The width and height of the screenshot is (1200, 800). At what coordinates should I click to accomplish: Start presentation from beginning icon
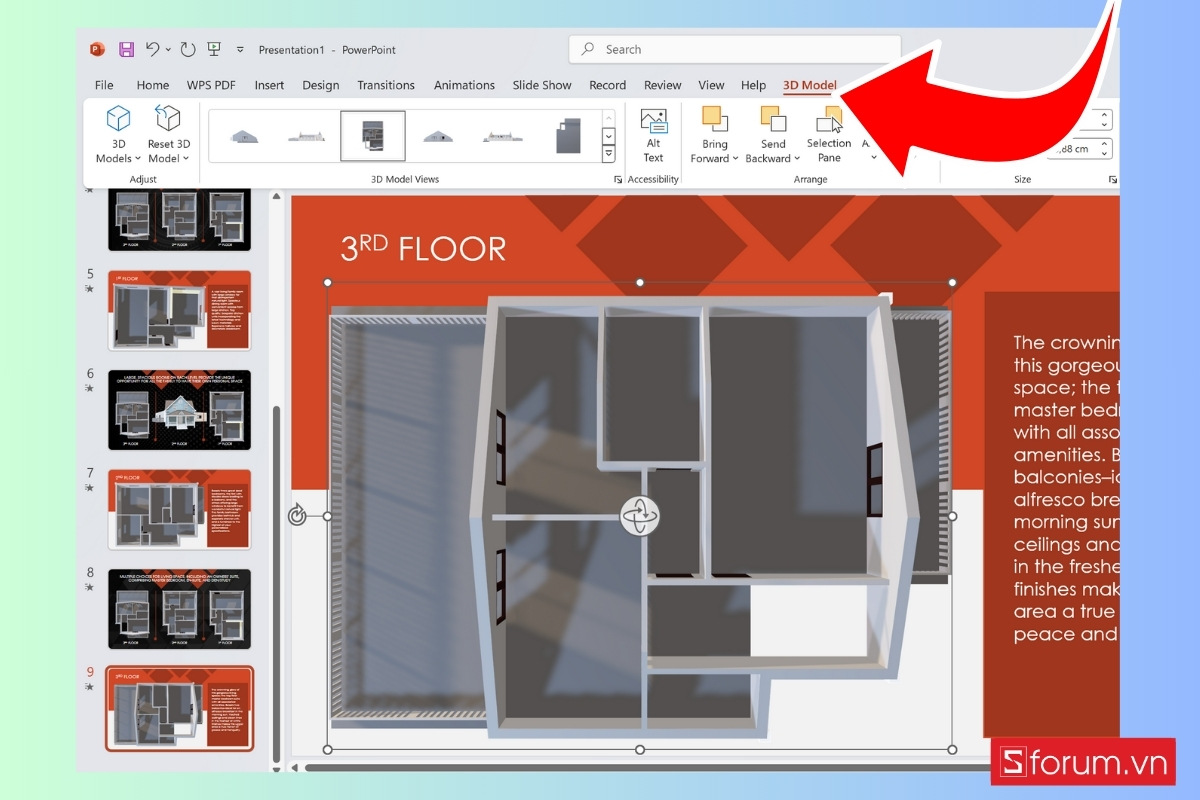[x=214, y=49]
